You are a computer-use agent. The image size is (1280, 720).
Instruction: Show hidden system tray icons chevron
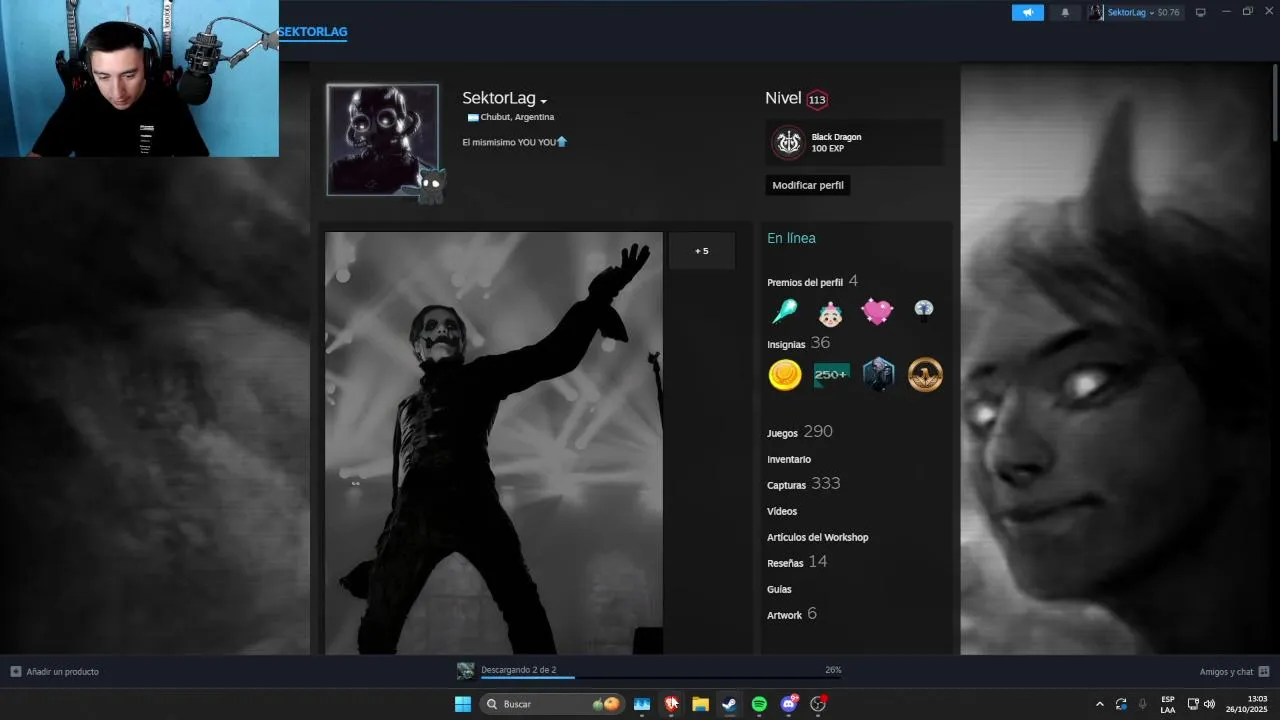(1100, 704)
